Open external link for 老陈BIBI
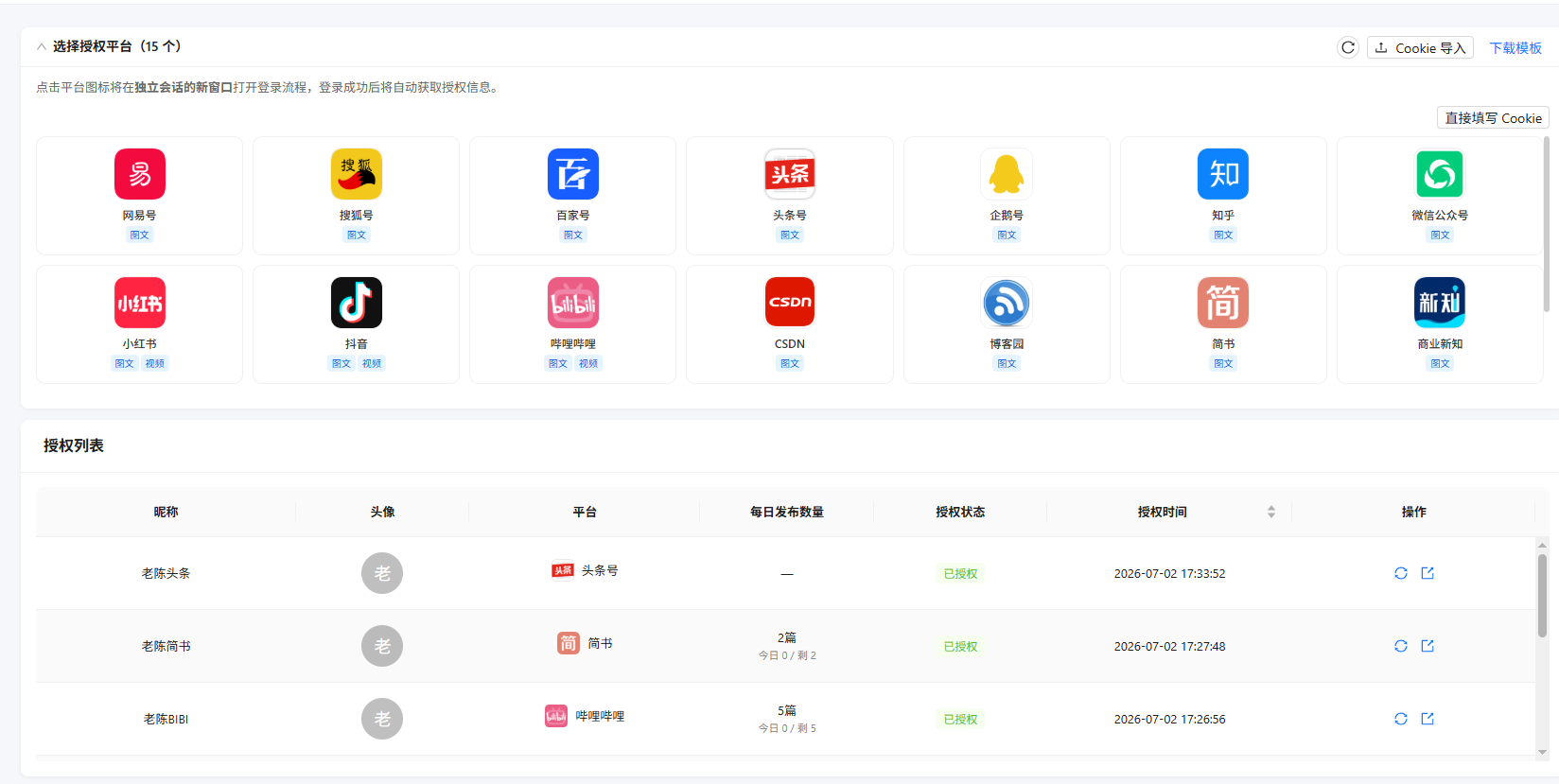The width and height of the screenshot is (1559, 784). coord(1428,719)
